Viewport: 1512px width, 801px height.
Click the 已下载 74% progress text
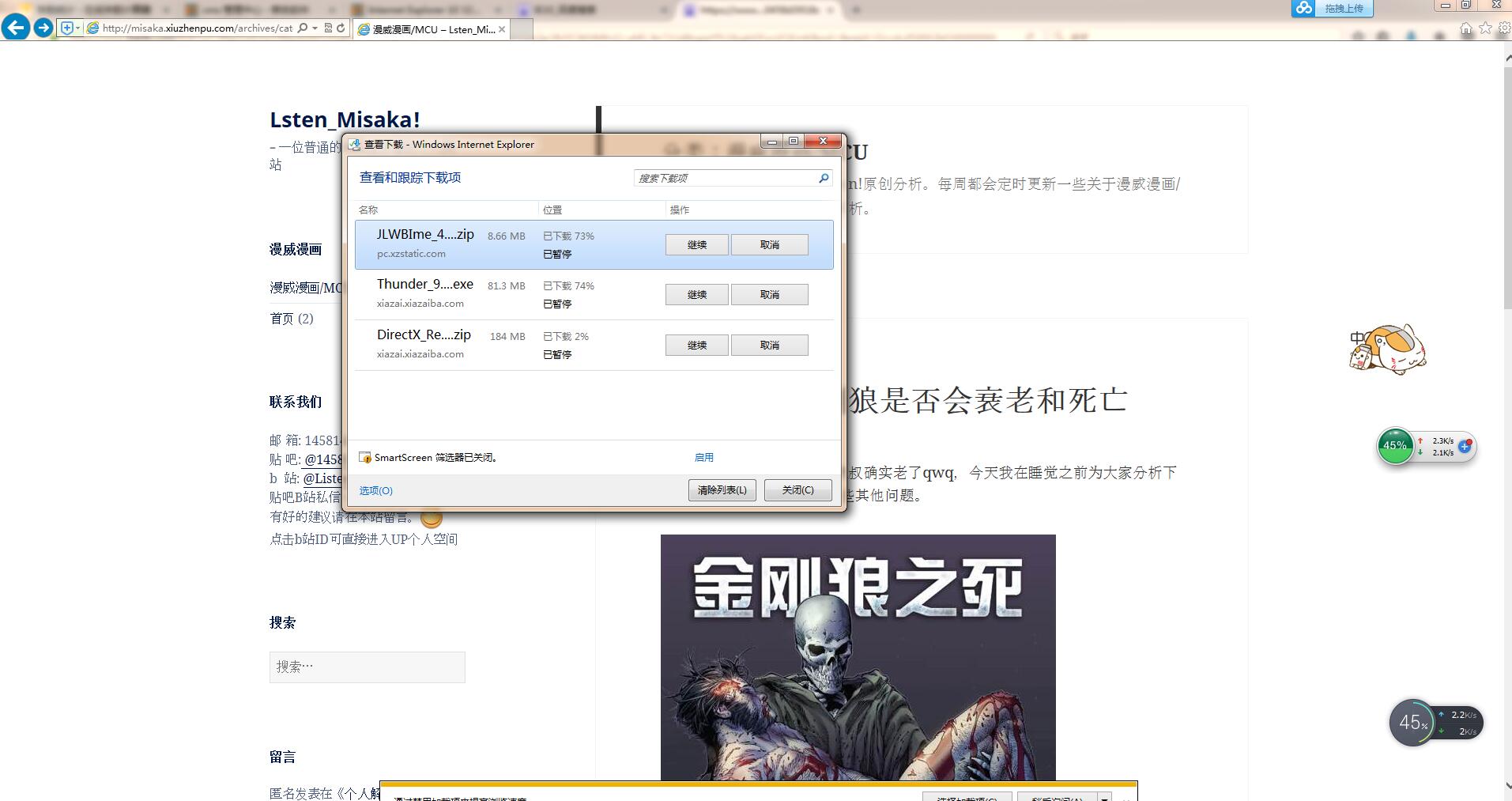pyautogui.click(x=568, y=285)
